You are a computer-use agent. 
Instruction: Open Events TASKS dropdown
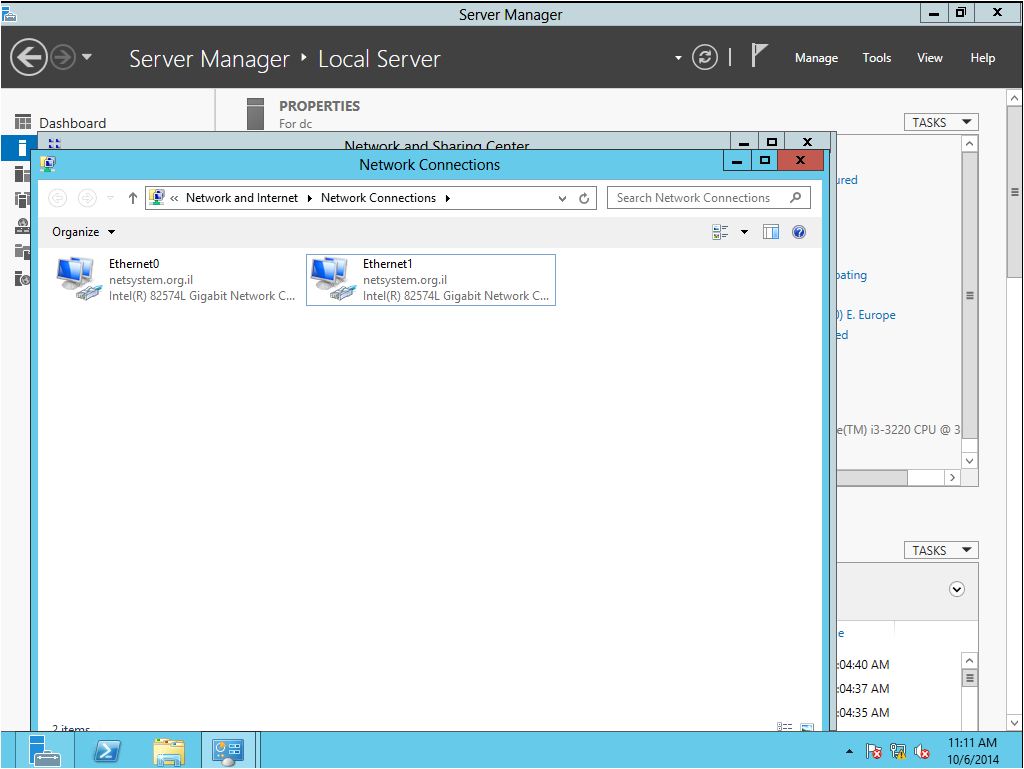(941, 550)
